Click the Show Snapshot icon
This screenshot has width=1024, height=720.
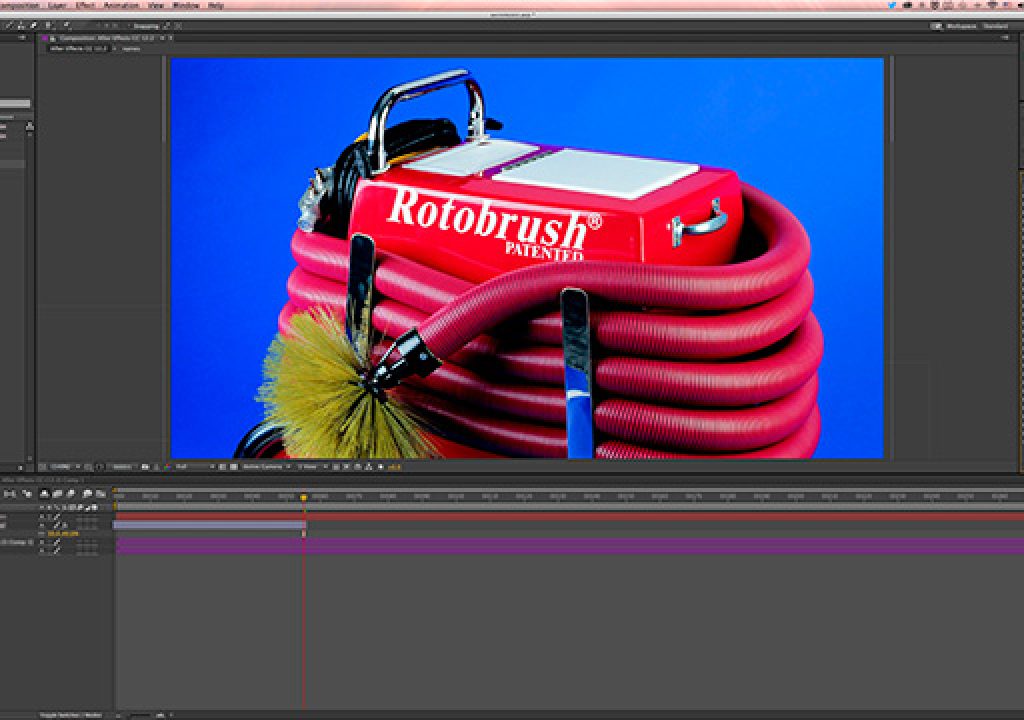(x=156, y=466)
